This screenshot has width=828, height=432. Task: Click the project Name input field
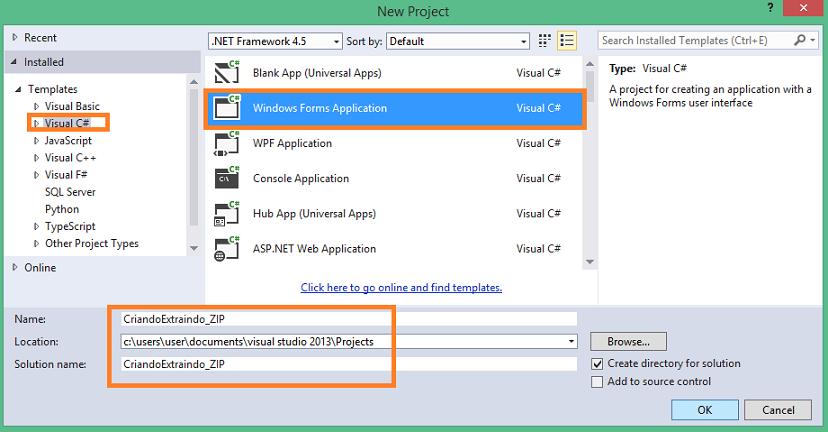(x=349, y=319)
